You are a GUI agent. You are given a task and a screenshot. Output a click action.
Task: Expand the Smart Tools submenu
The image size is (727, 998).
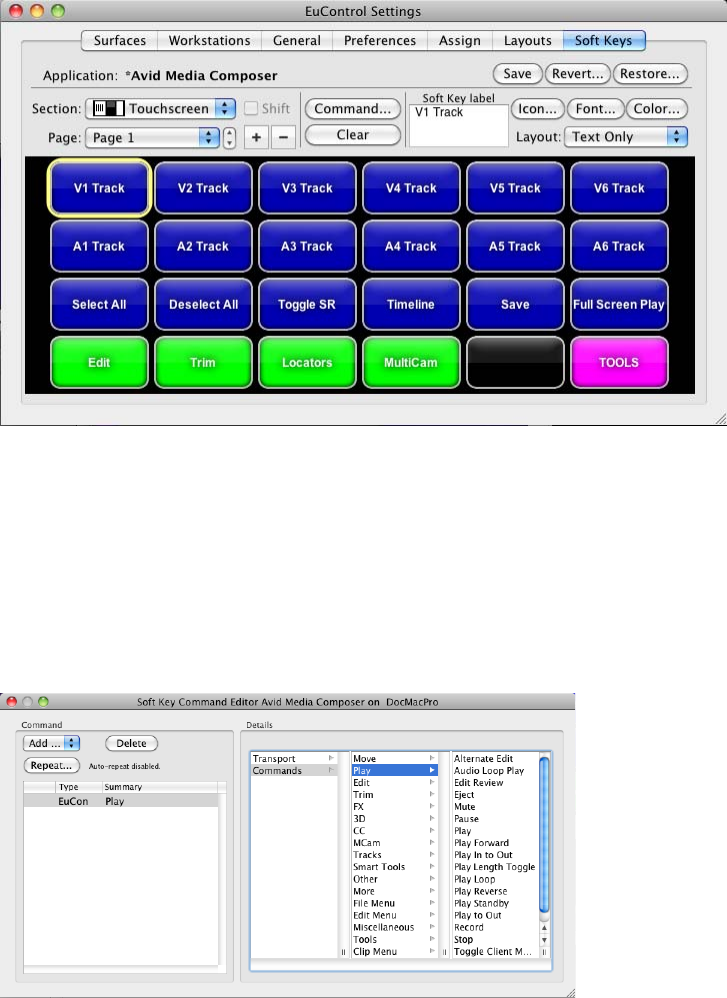click(x=395, y=867)
